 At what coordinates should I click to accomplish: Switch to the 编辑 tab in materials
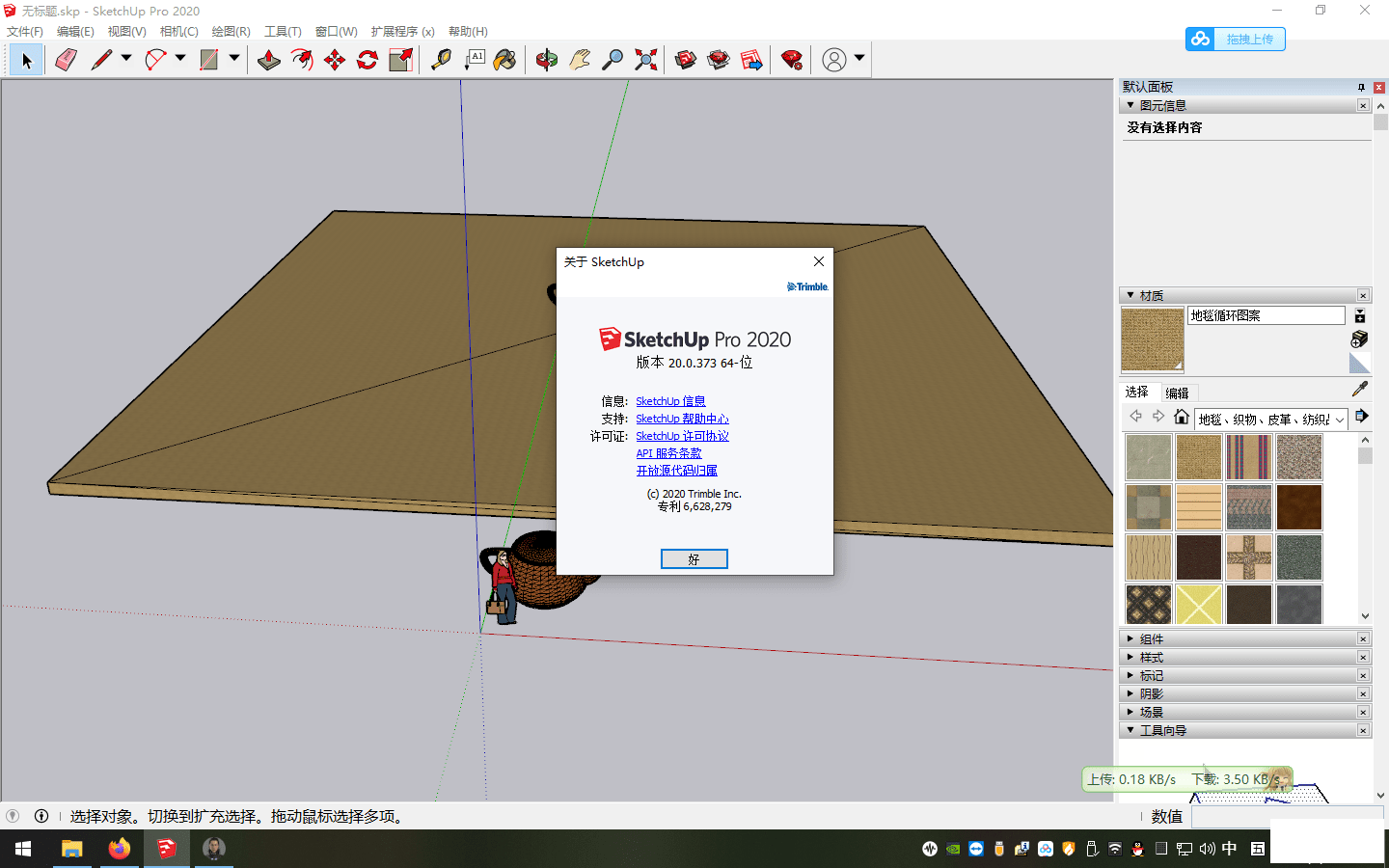(x=1177, y=393)
